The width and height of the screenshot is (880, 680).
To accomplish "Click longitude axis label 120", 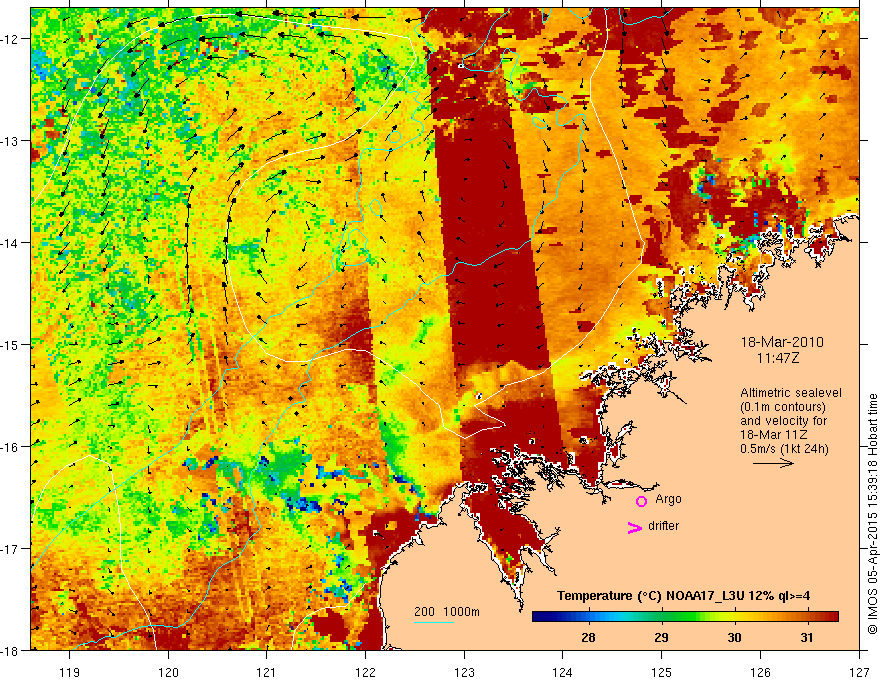I will (168, 672).
